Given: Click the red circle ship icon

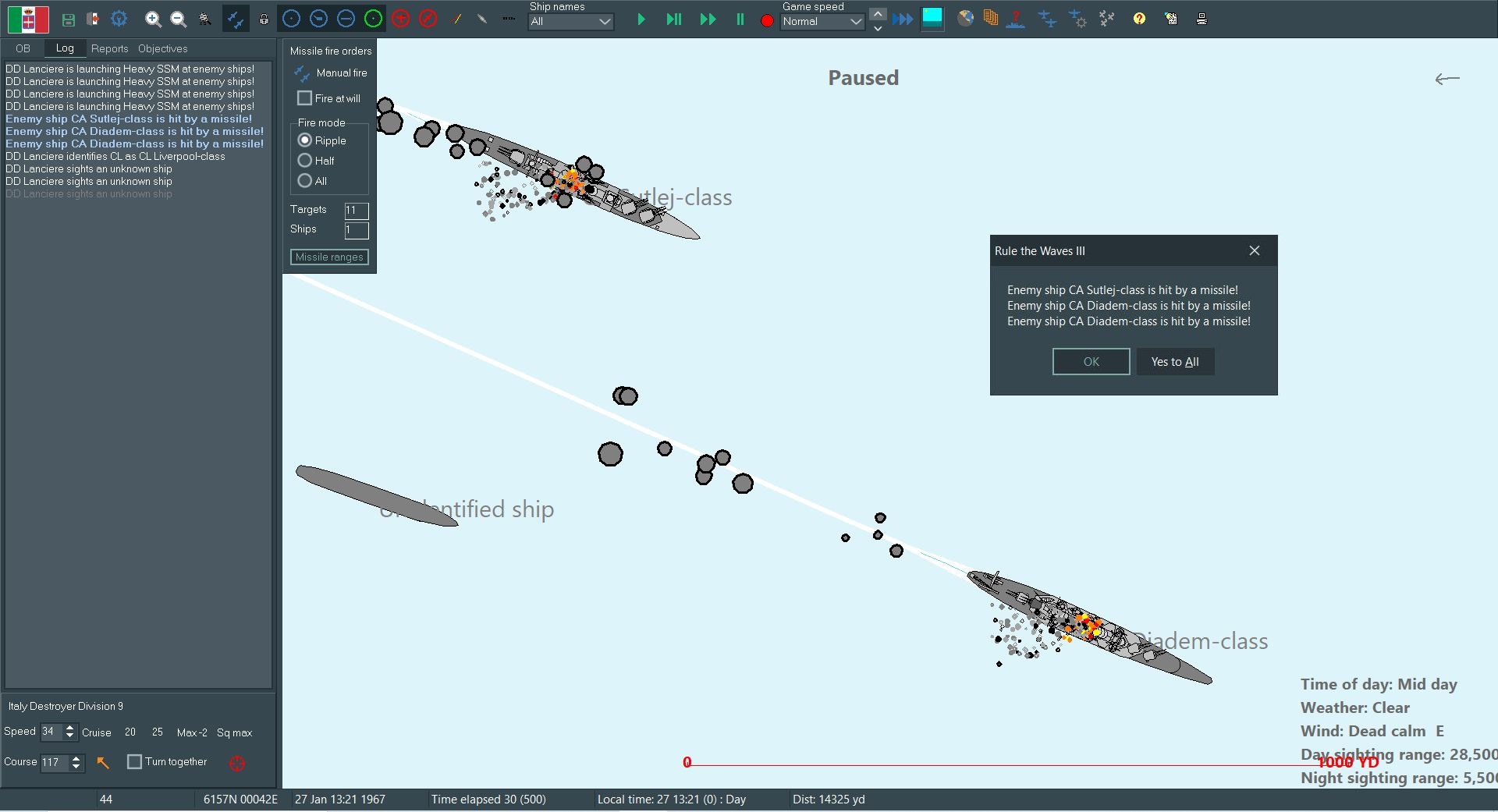Looking at the screenshot, I should point(400,19).
